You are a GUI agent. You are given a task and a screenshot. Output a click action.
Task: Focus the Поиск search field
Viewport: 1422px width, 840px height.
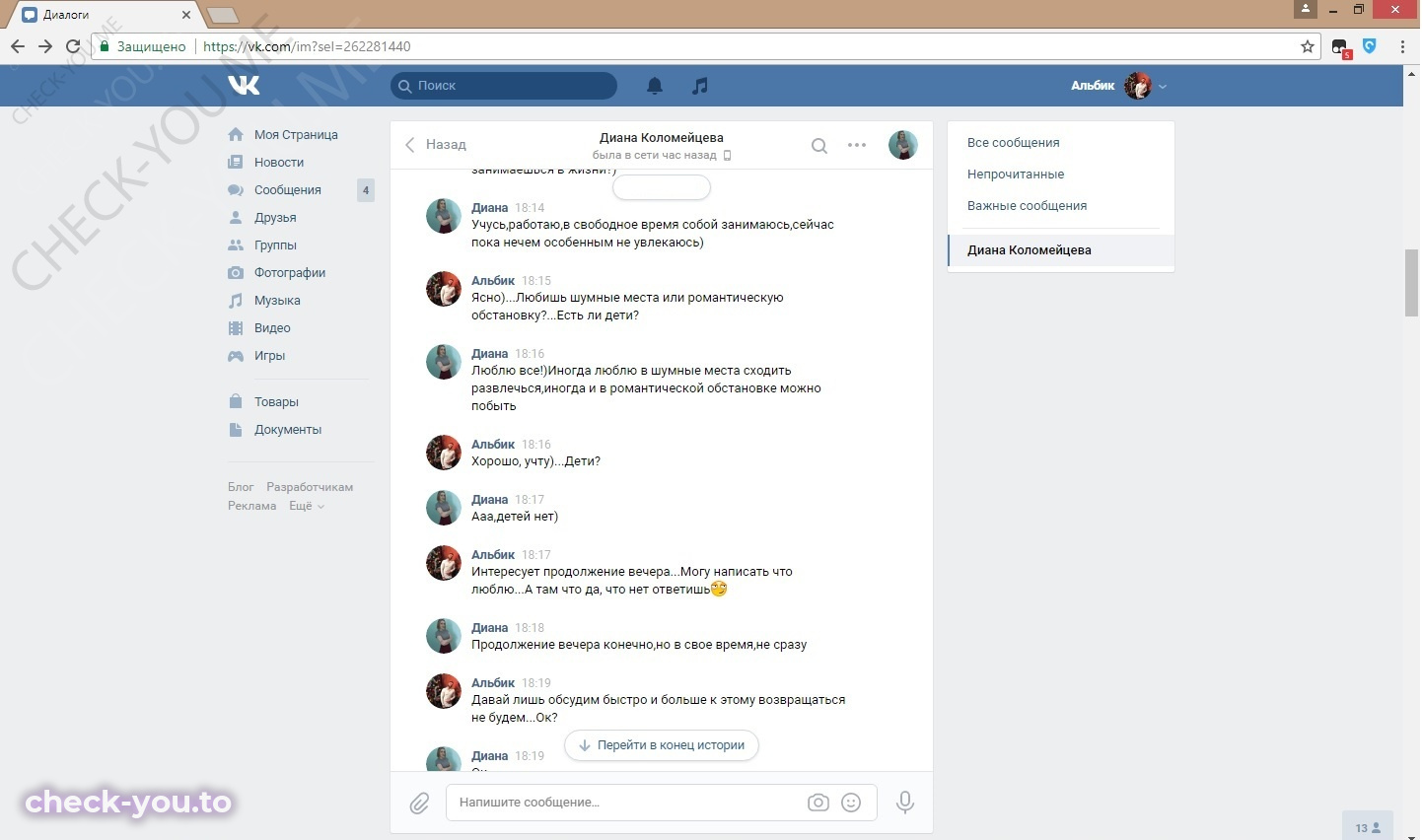(x=504, y=86)
